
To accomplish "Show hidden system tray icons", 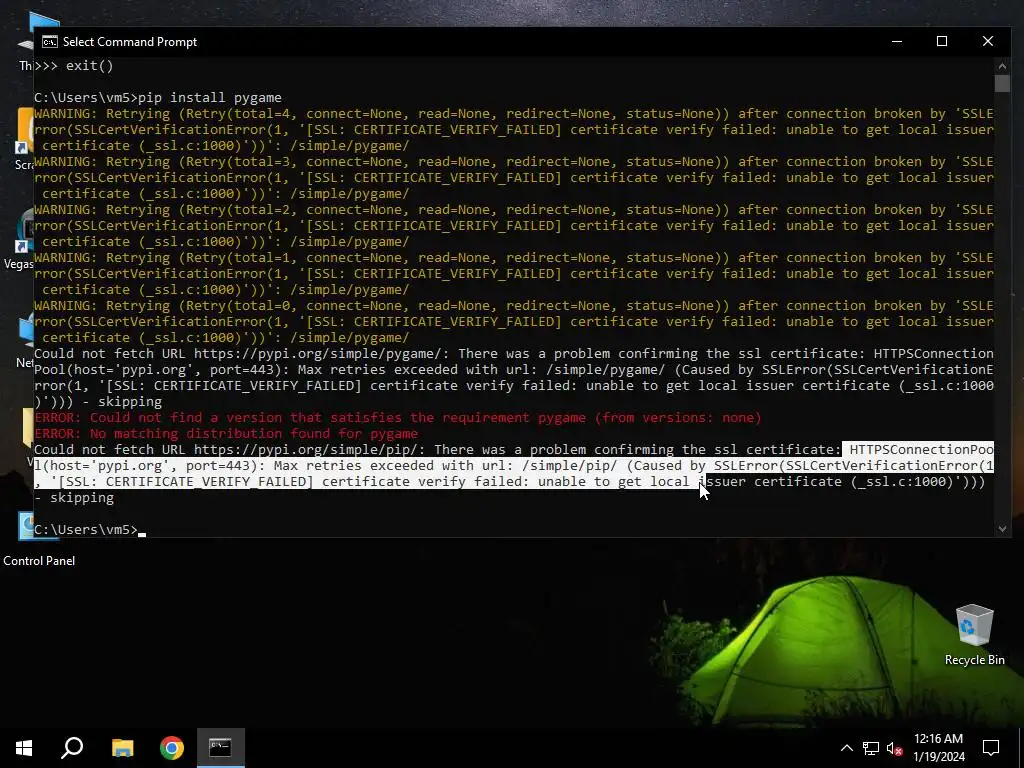I will (846, 748).
